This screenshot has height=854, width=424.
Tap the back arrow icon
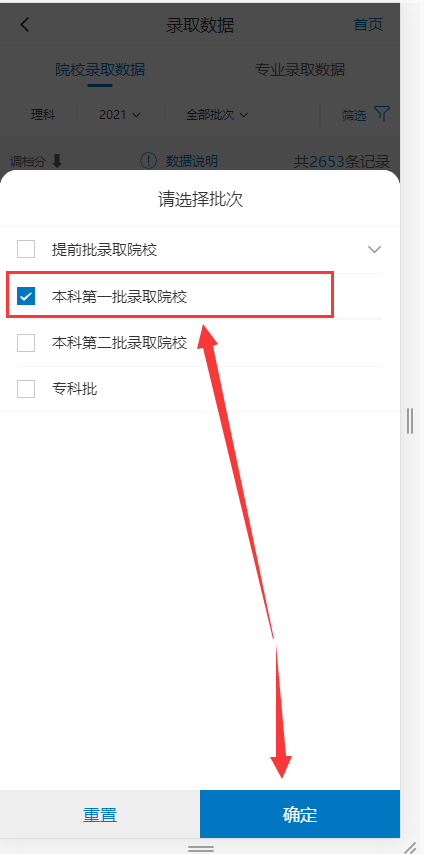[x=25, y=25]
